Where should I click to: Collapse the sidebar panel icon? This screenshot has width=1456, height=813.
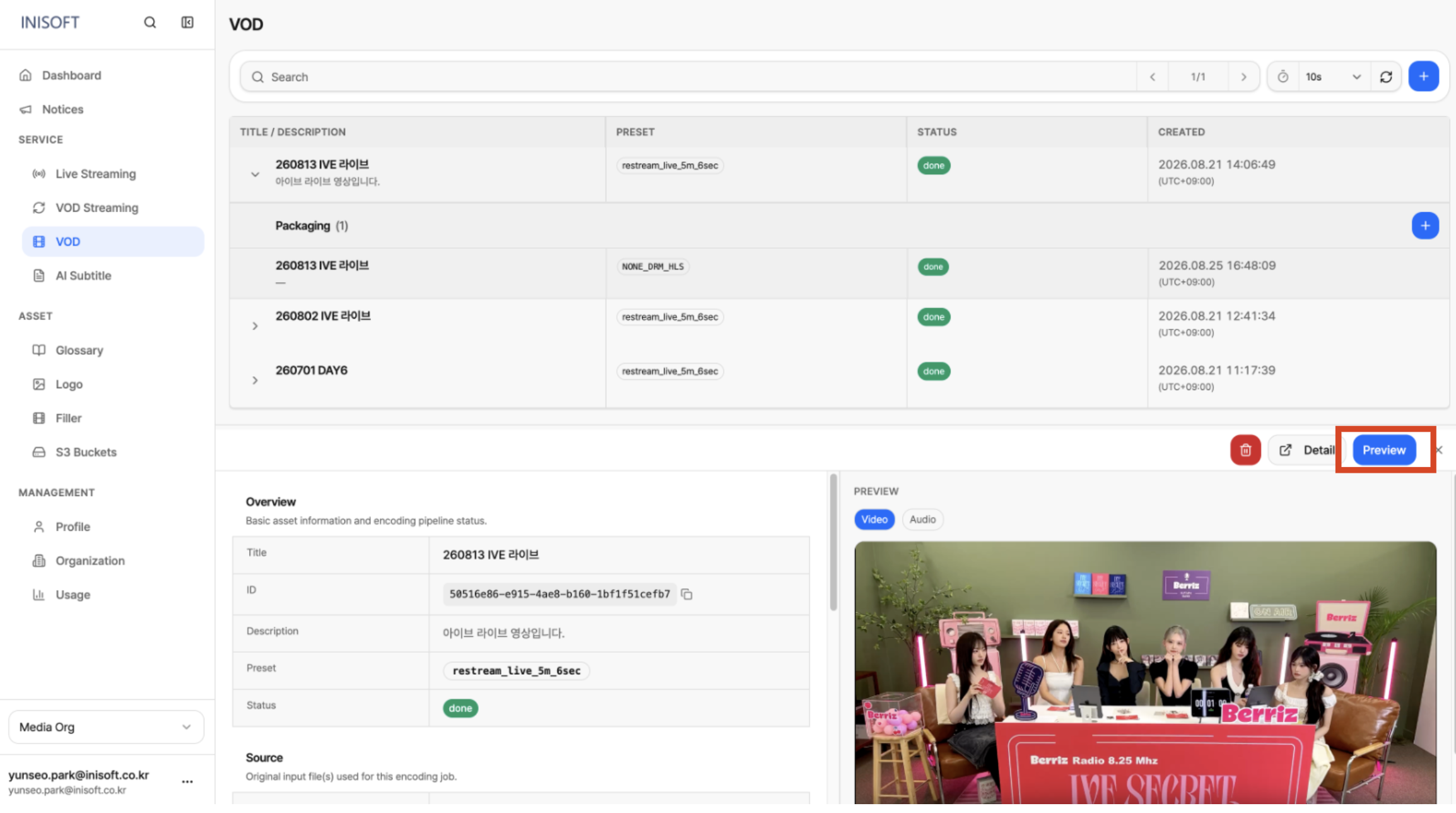187,23
